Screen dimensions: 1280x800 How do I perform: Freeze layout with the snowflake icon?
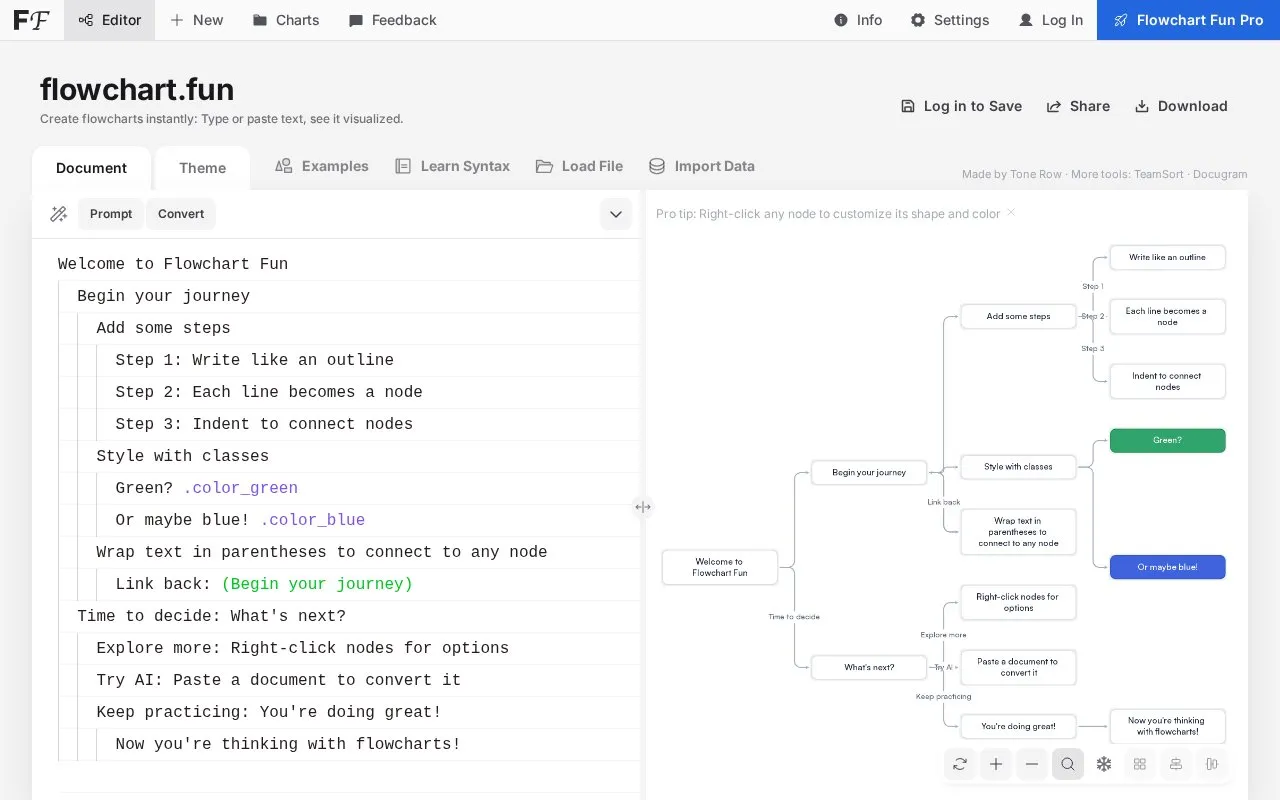click(1104, 764)
